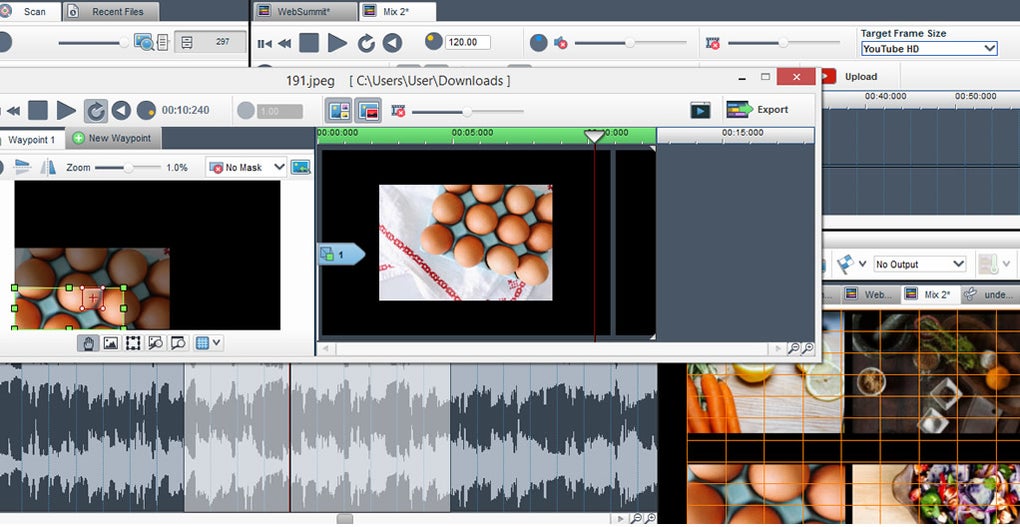Select the hand pan tool
Image resolution: width=1020 pixels, height=527 pixels.
point(88,343)
